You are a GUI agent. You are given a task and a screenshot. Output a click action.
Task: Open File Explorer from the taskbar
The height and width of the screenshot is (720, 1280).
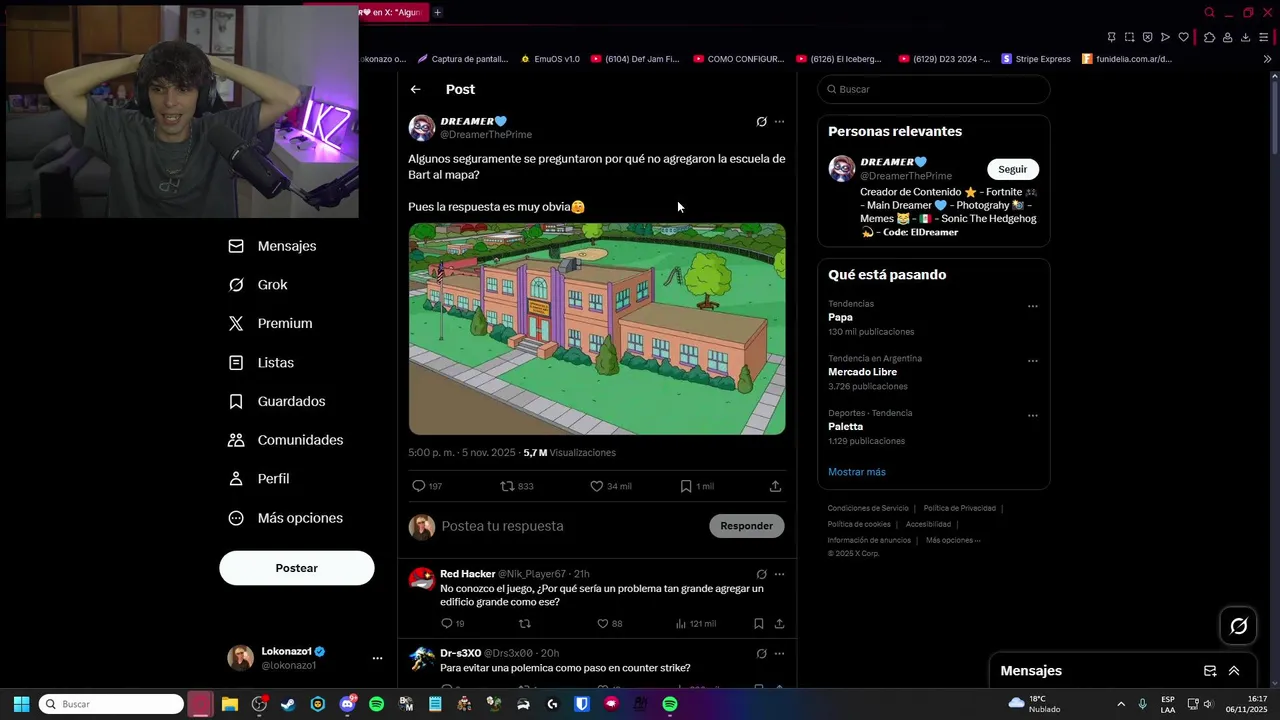tap(230, 704)
